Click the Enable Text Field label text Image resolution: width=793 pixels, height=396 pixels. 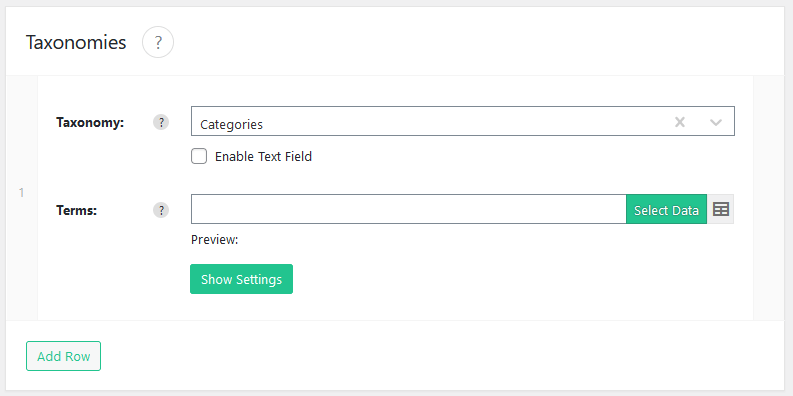click(263, 157)
